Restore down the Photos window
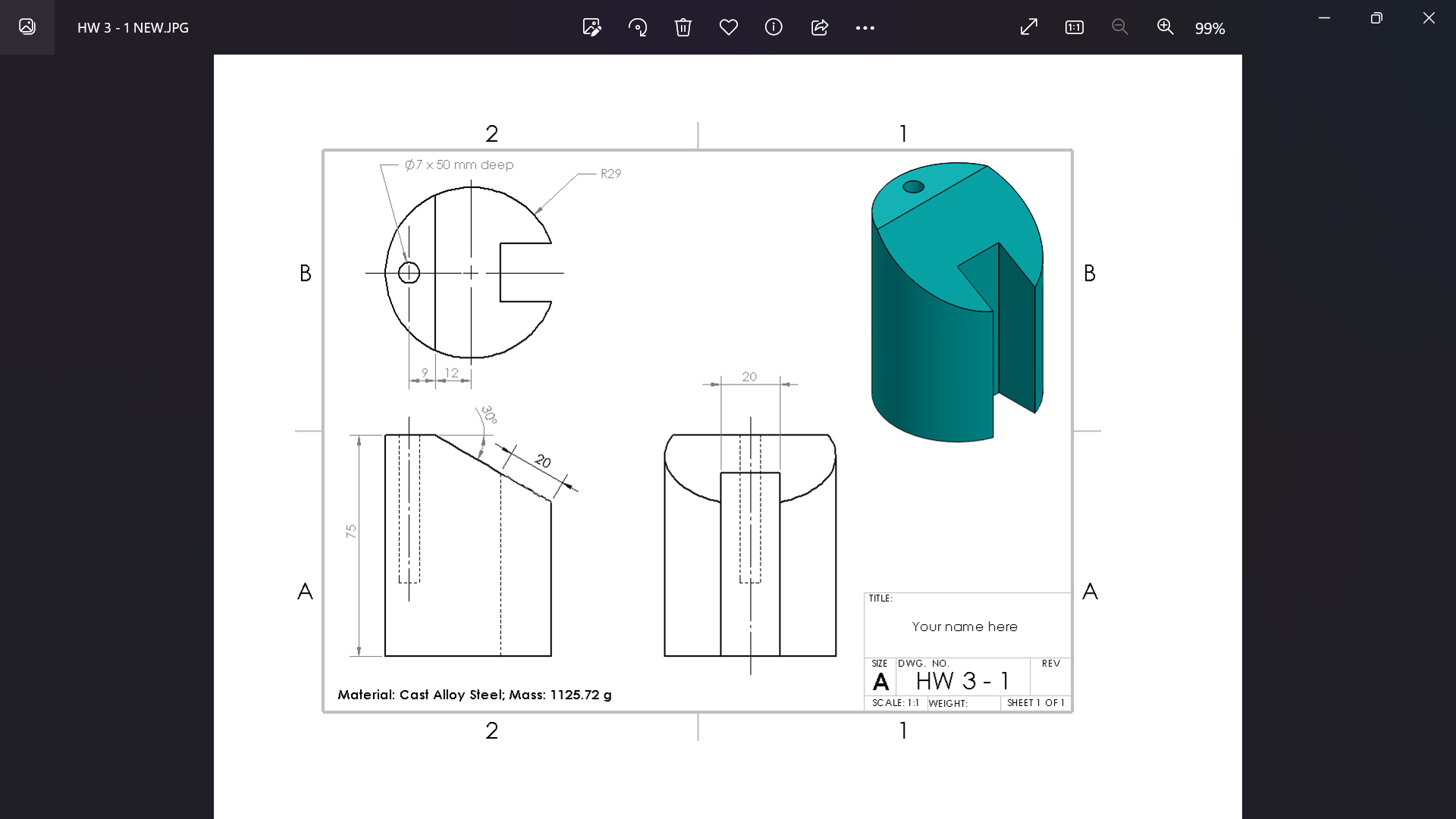 click(x=1377, y=17)
